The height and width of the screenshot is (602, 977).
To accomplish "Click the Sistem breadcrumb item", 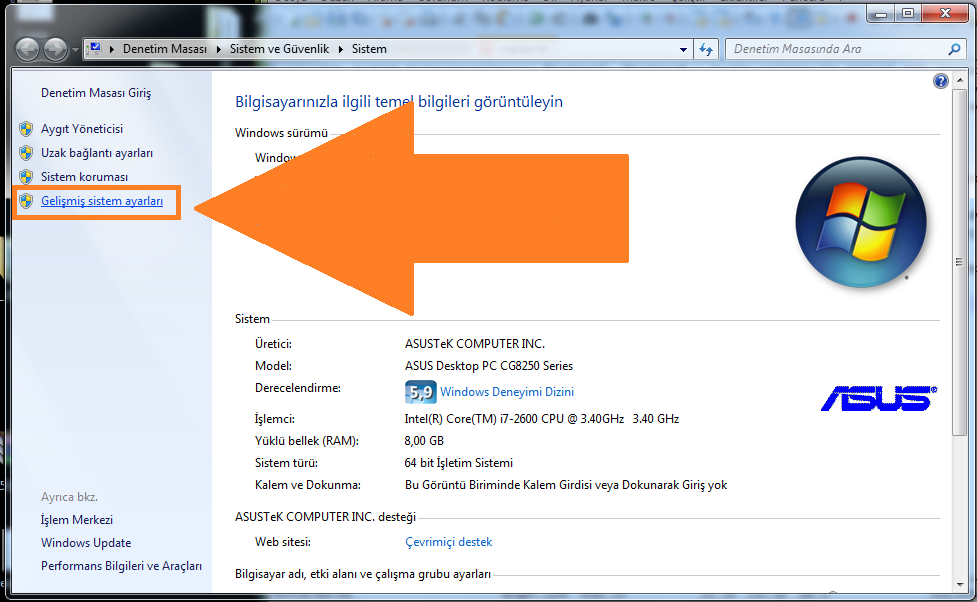I will 369,49.
